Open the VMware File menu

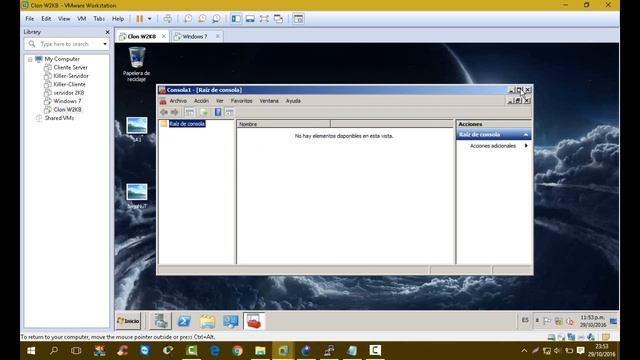point(30,19)
